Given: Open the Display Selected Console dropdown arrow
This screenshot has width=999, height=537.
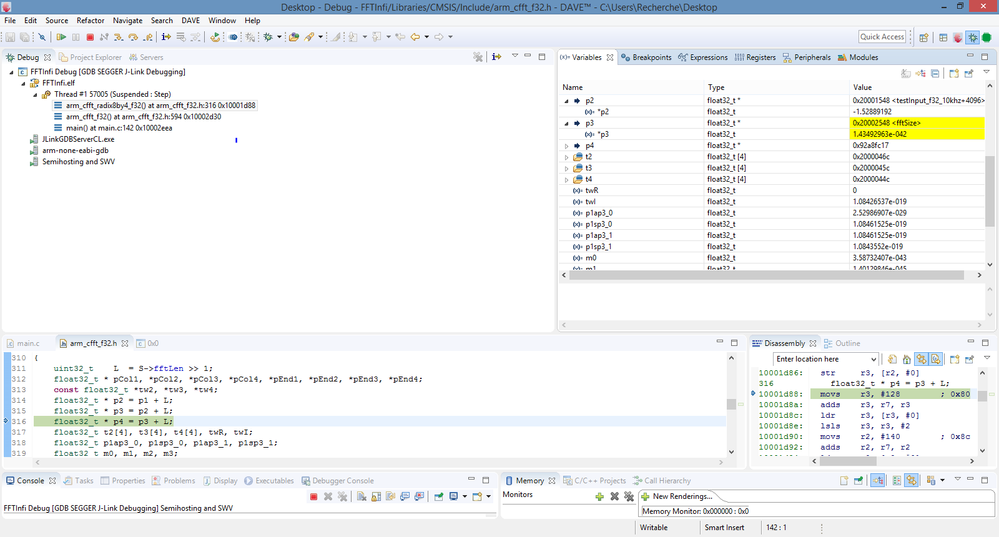Looking at the screenshot, I should 464,496.
